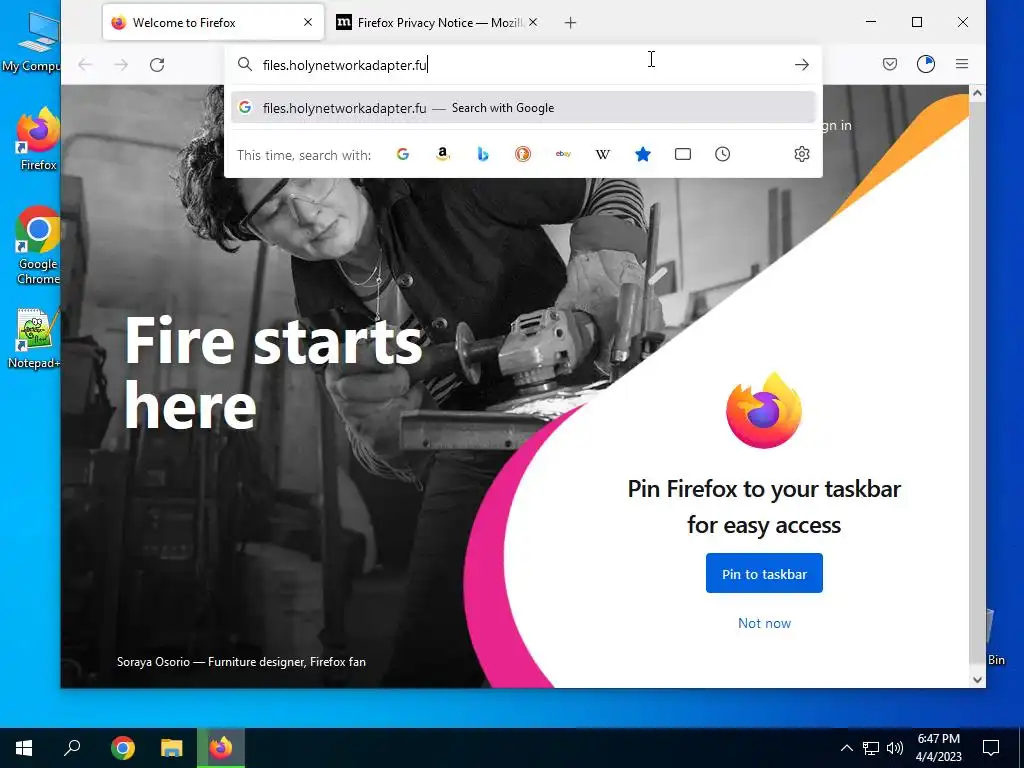This screenshot has width=1024, height=768.
Task: Open Windows taskbar search
Action: coord(72,748)
